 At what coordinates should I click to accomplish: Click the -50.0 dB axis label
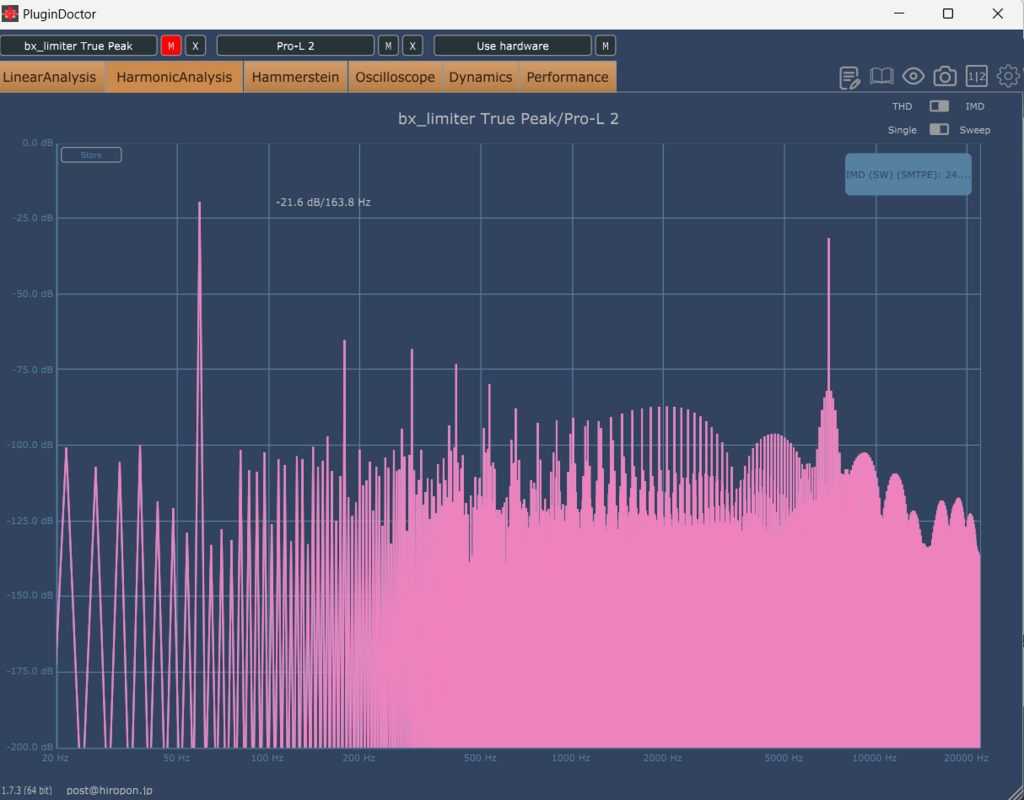[33, 294]
